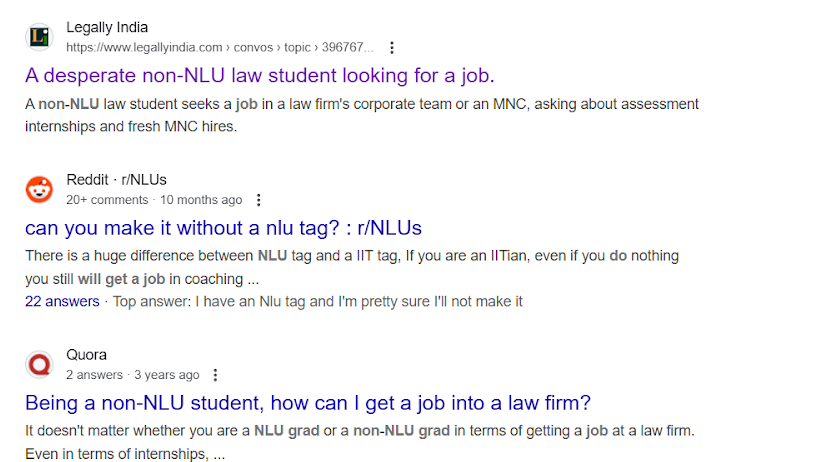822x462 pixels.
Task: Click the 'Legally India' site name
Action: (107, 27)
